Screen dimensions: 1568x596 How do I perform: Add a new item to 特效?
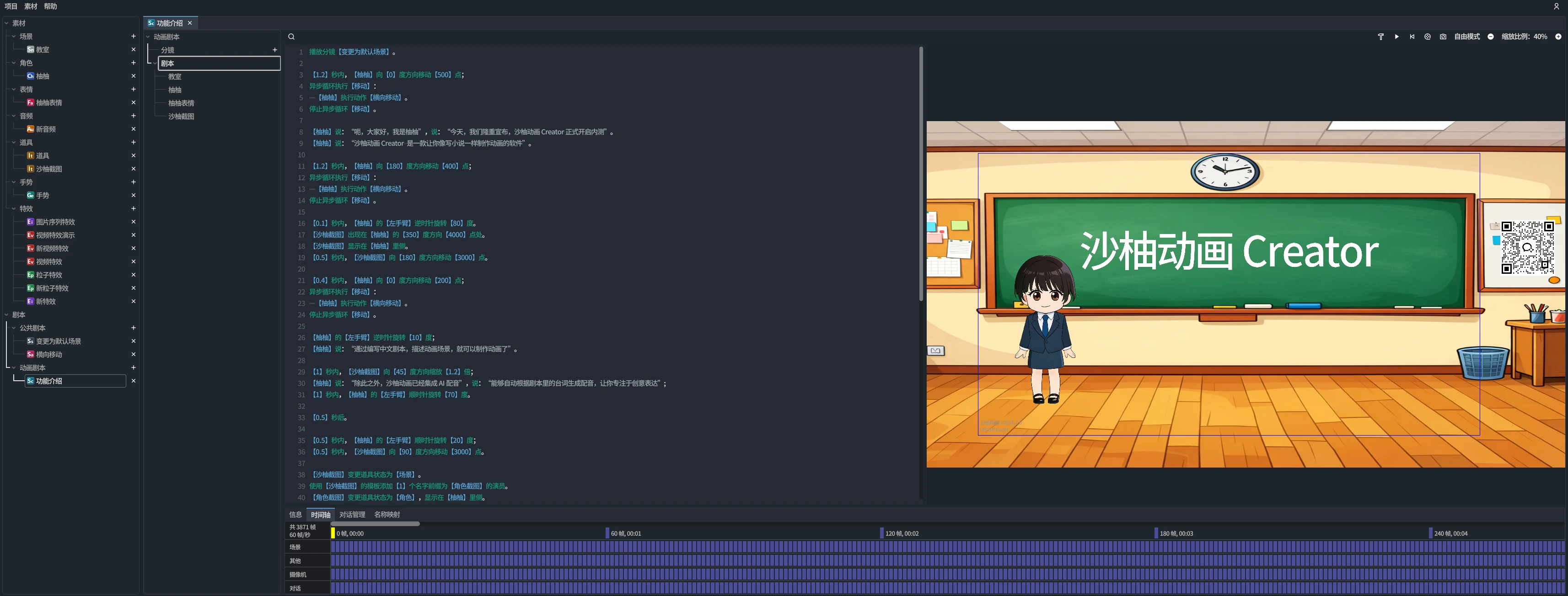(x=133, y=208)
